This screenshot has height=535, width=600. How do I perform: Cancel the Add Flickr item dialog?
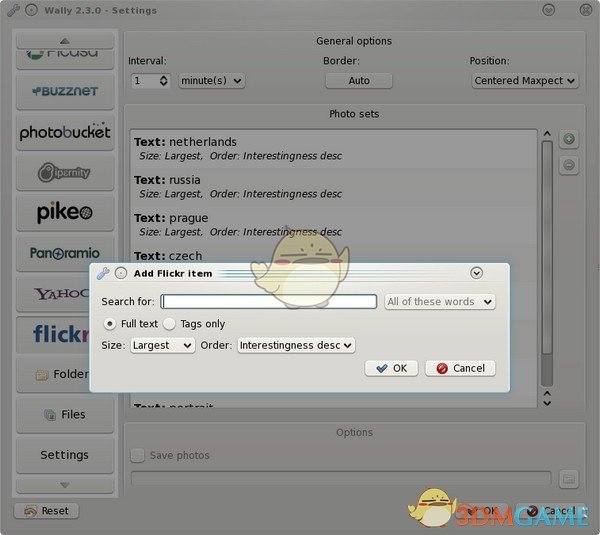tap(460, 368)
